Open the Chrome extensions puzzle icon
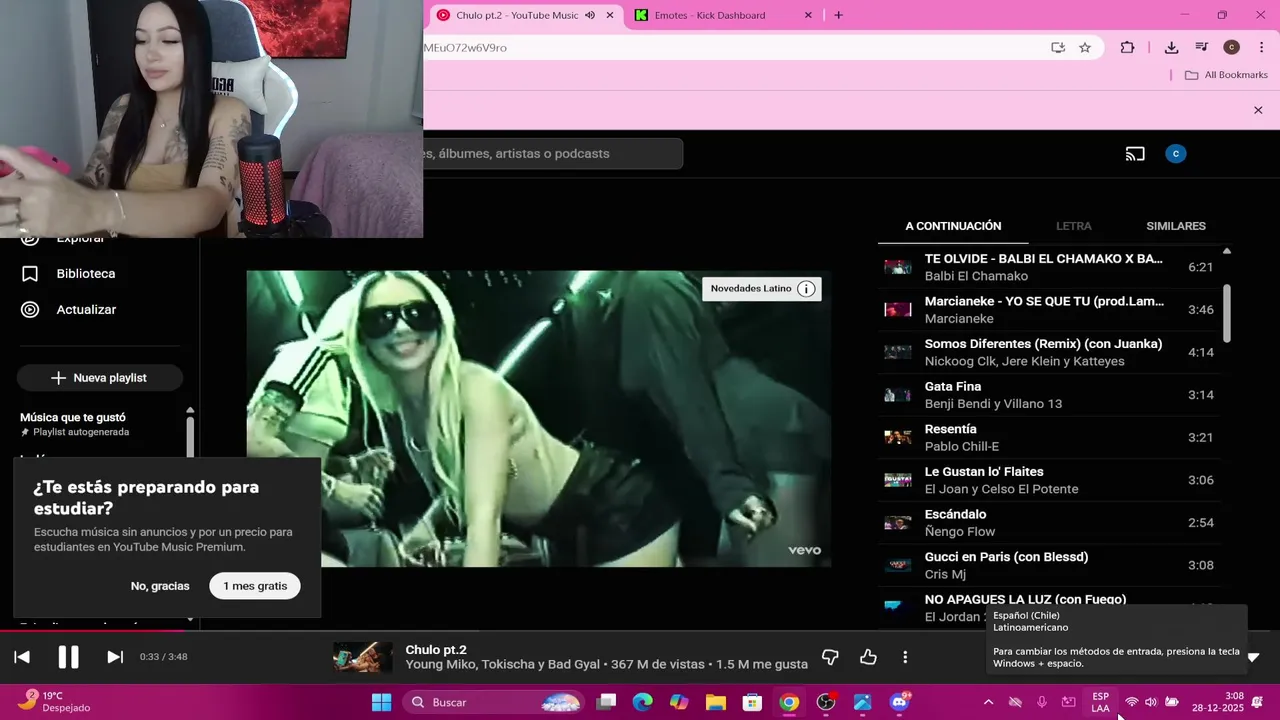 point(1127,47)
